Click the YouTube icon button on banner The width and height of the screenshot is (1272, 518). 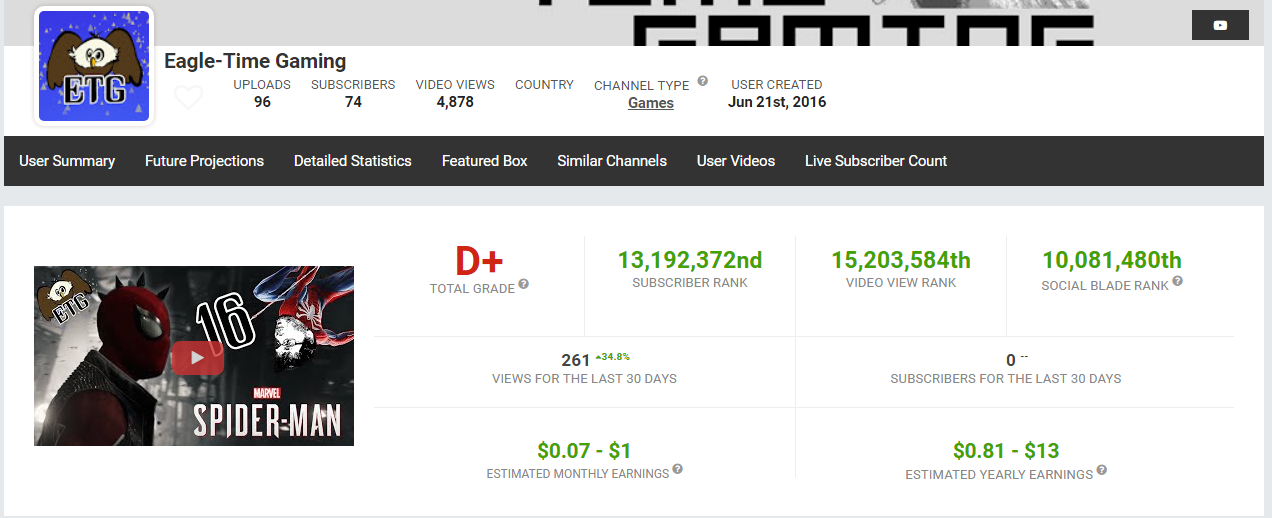point(1220,25)
